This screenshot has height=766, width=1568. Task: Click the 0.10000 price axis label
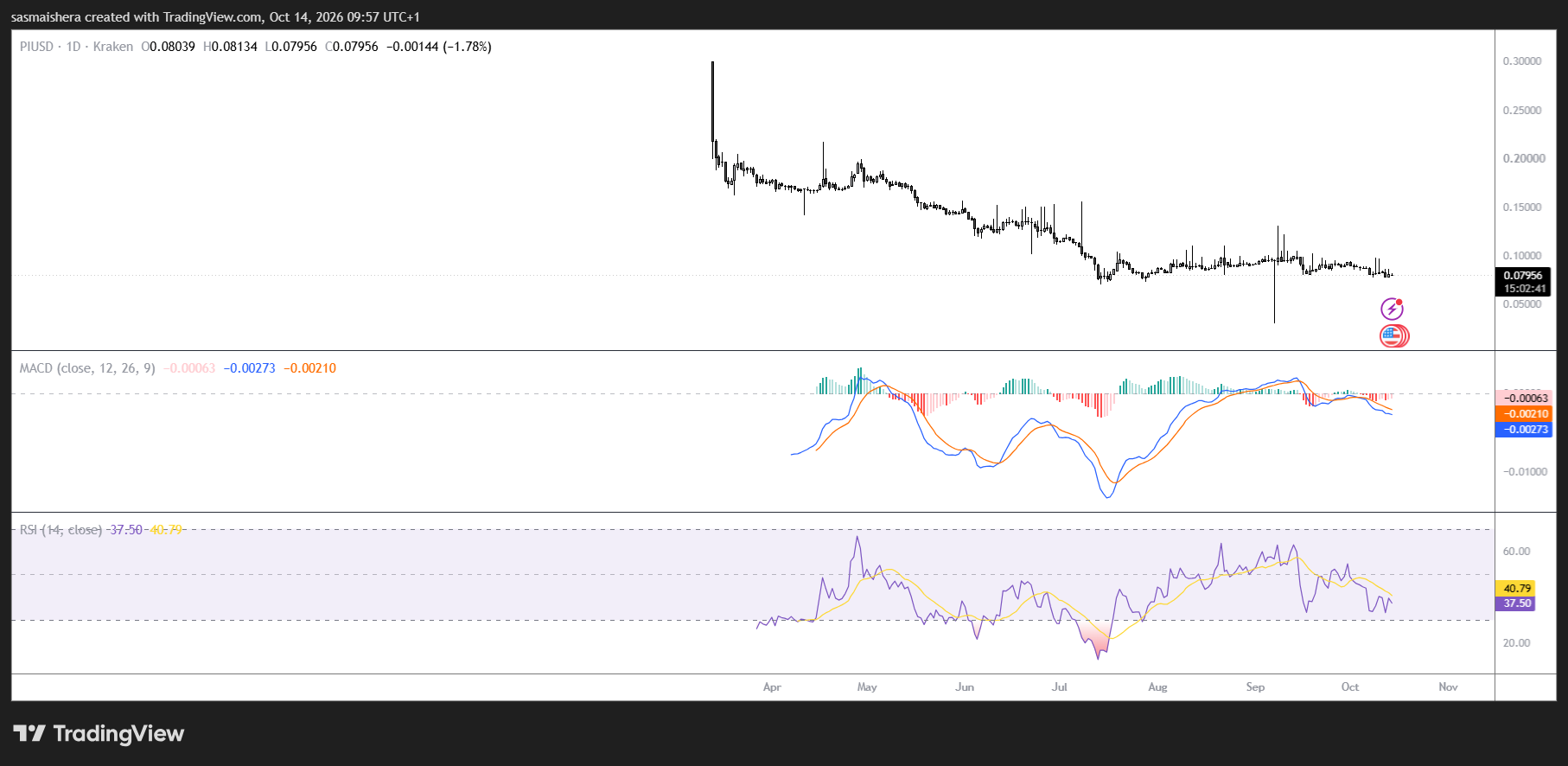tap(1522, 256)
